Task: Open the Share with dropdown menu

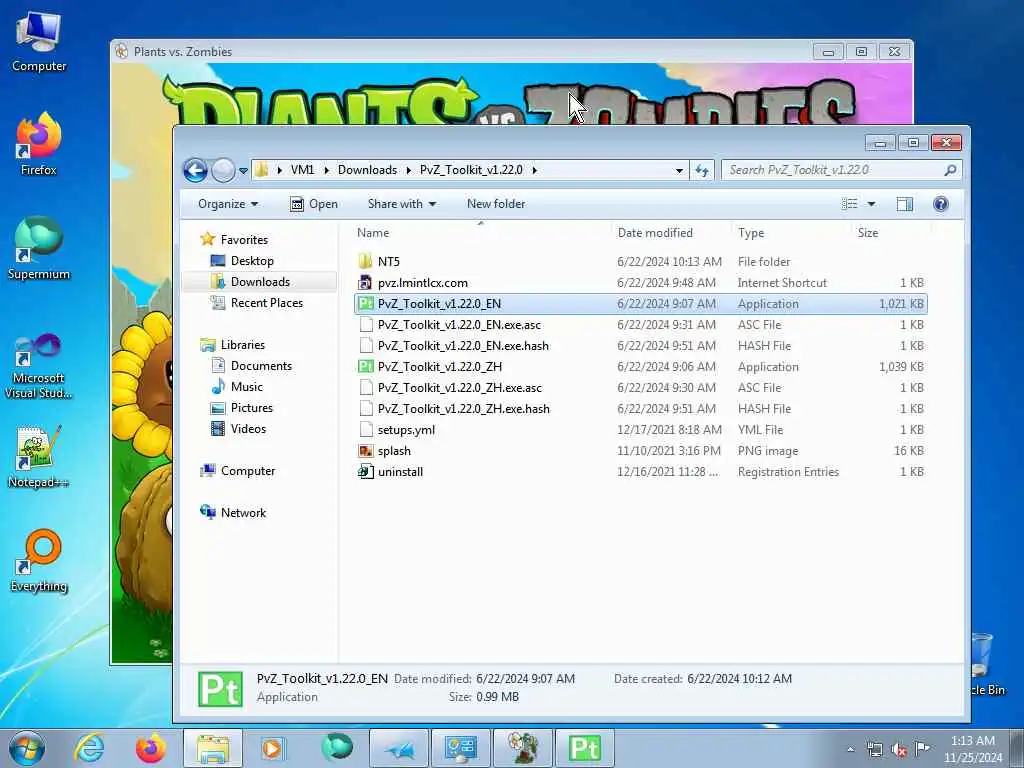Action: pos(402,204)
